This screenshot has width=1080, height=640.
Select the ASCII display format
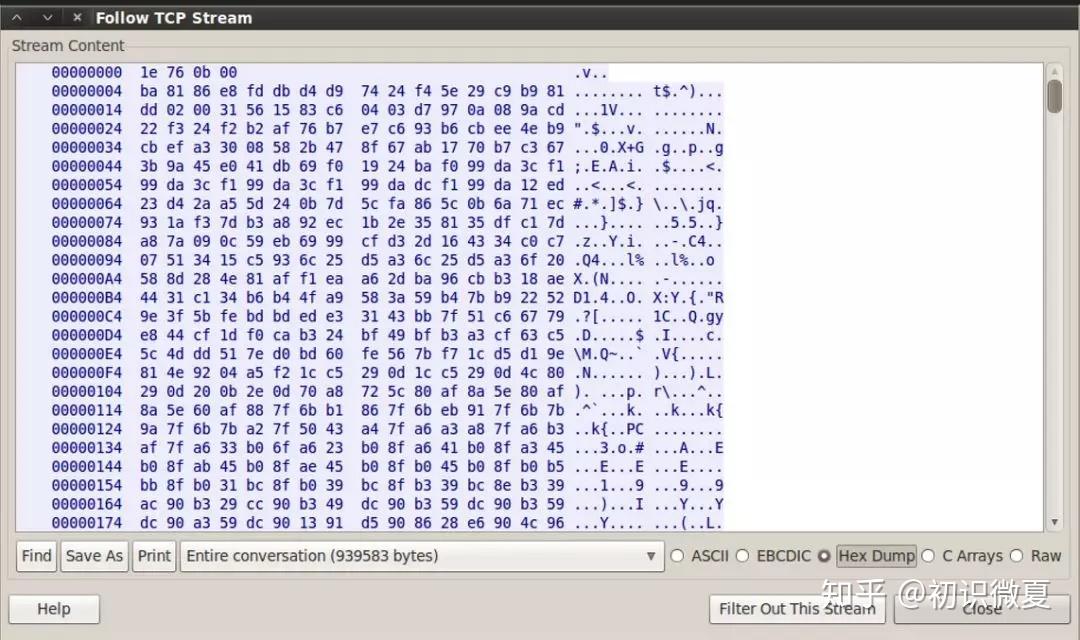click(x=677, y=555)
